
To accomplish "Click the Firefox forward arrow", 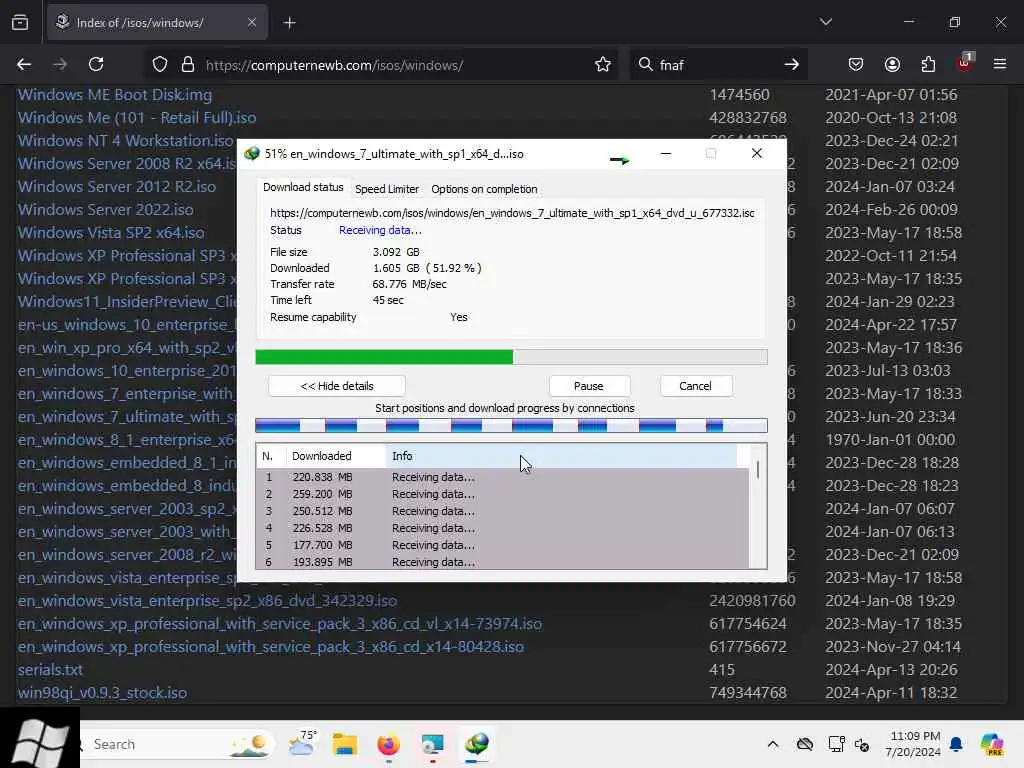I will (x=60, y=64).
